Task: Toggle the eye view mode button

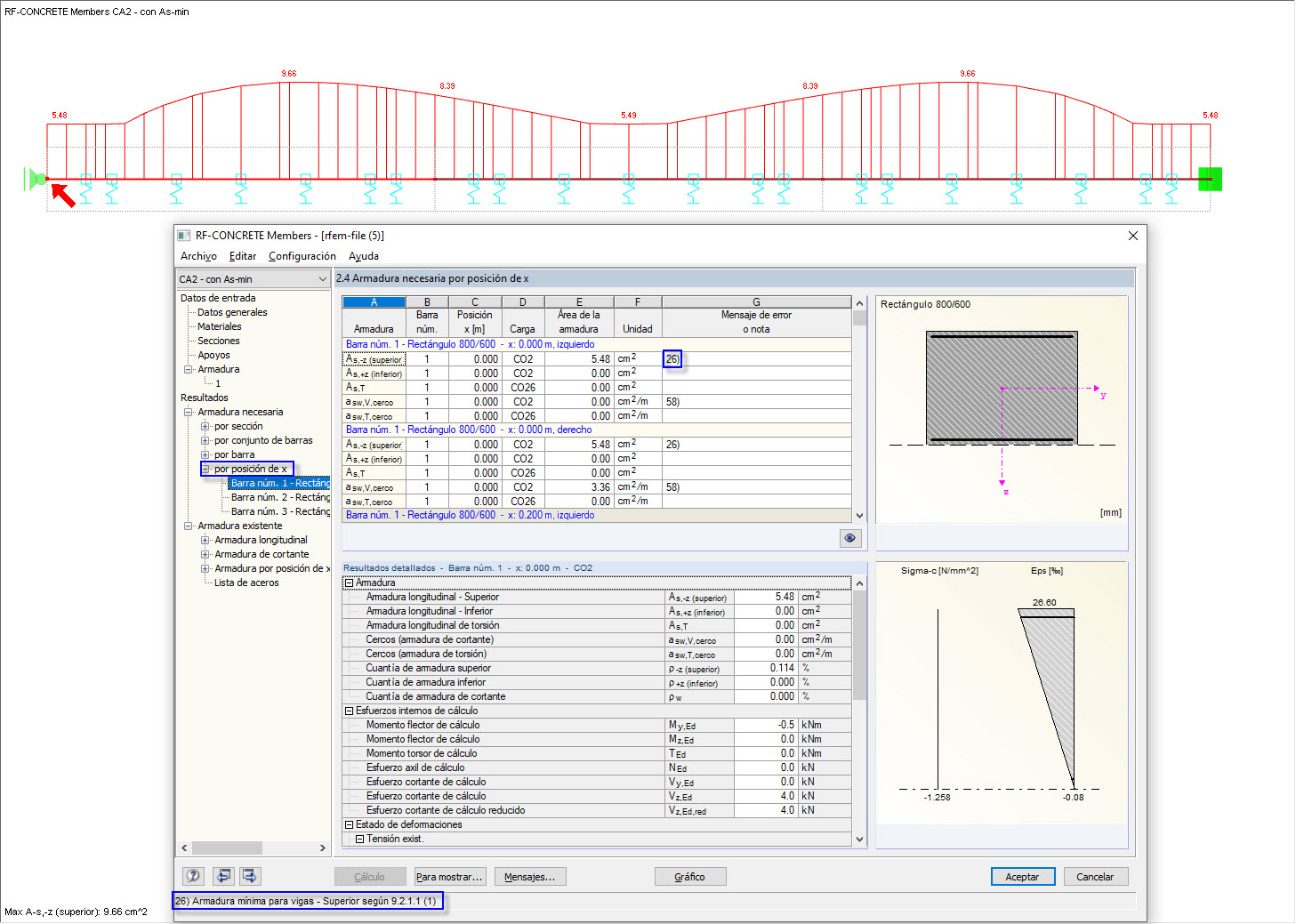Action: (x=849, y=538)
